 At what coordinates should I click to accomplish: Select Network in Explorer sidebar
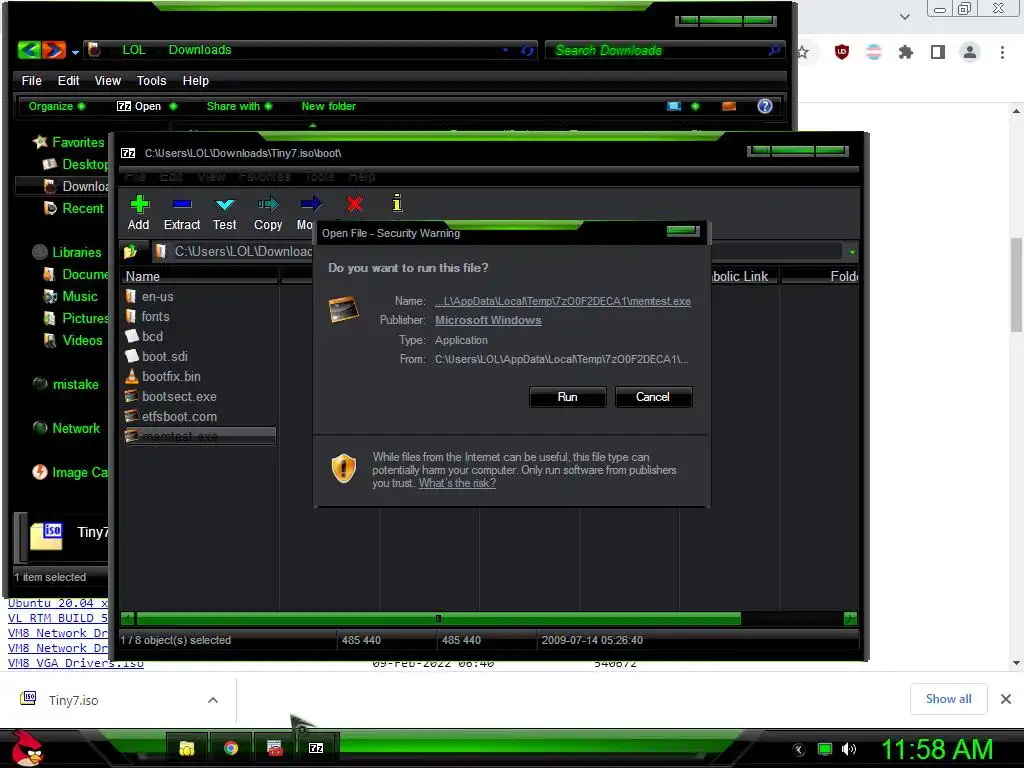click(67, 428)
